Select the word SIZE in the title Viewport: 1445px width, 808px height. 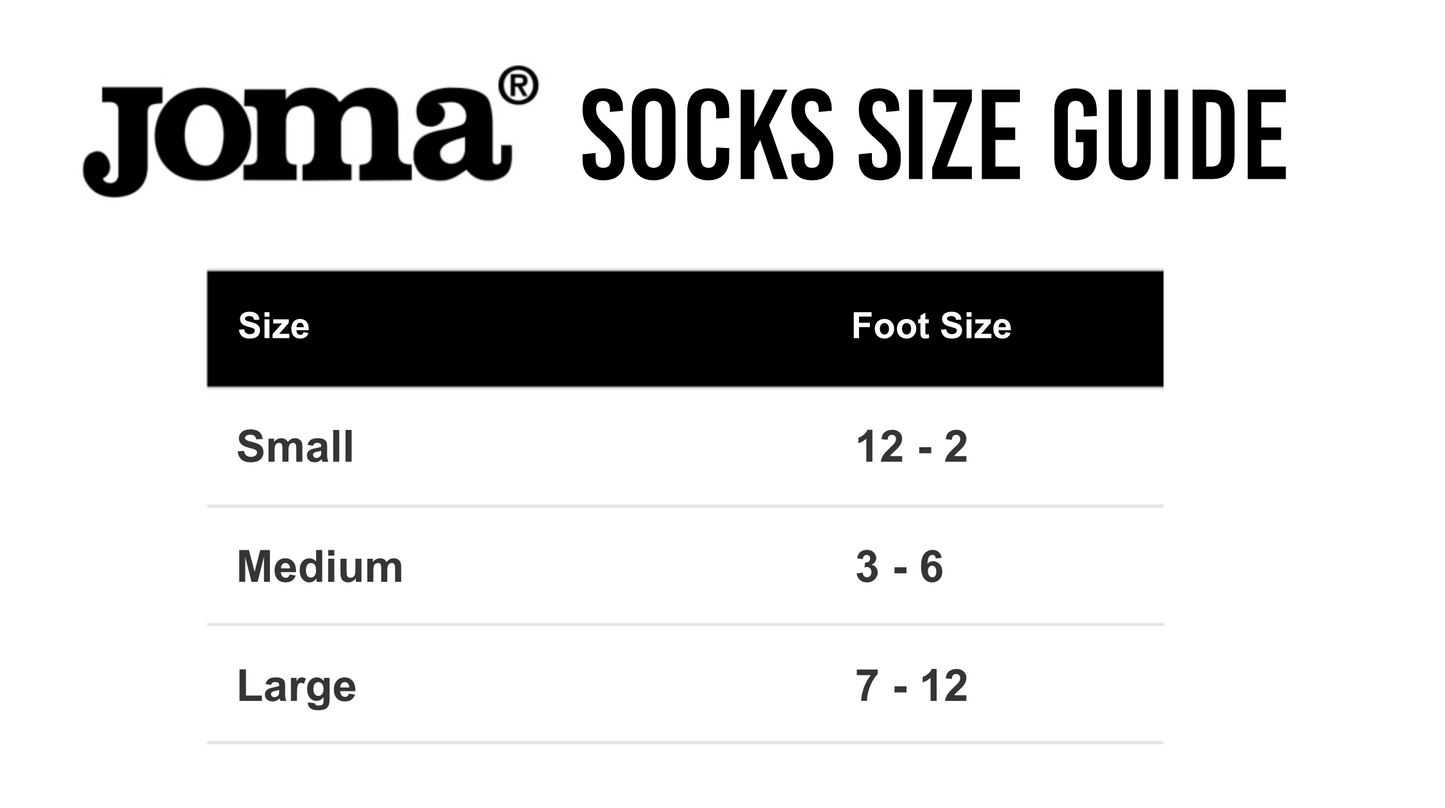coord(938,136)
